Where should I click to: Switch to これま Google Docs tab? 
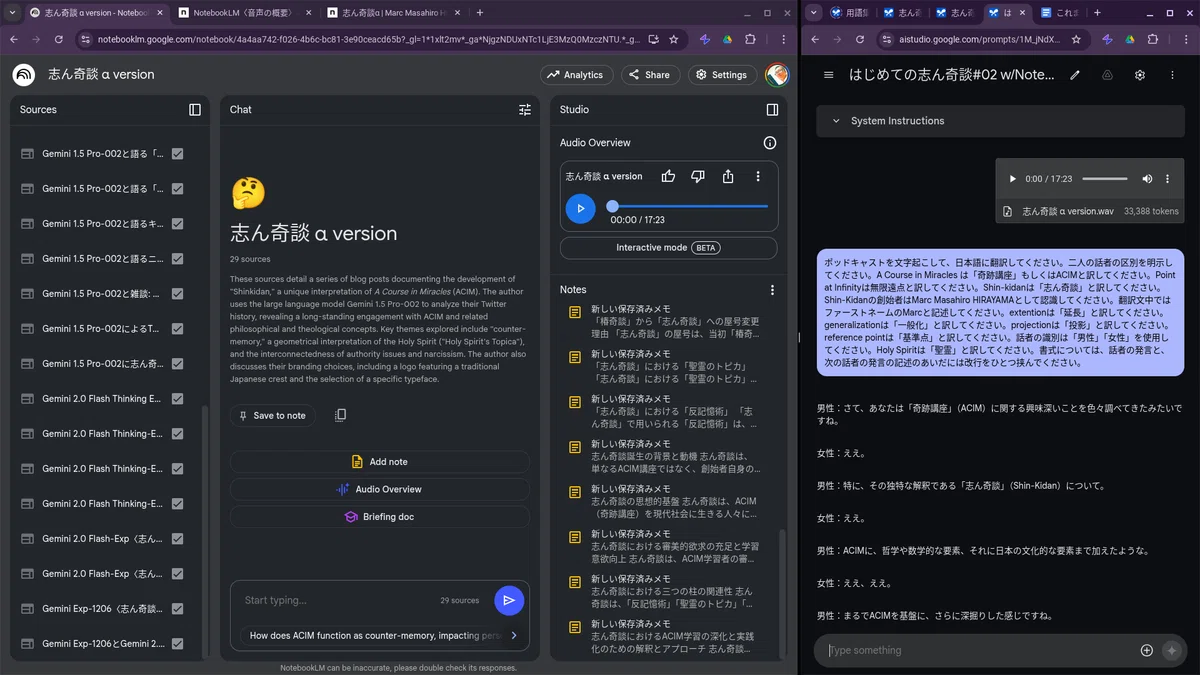[x=1059, y=13]
